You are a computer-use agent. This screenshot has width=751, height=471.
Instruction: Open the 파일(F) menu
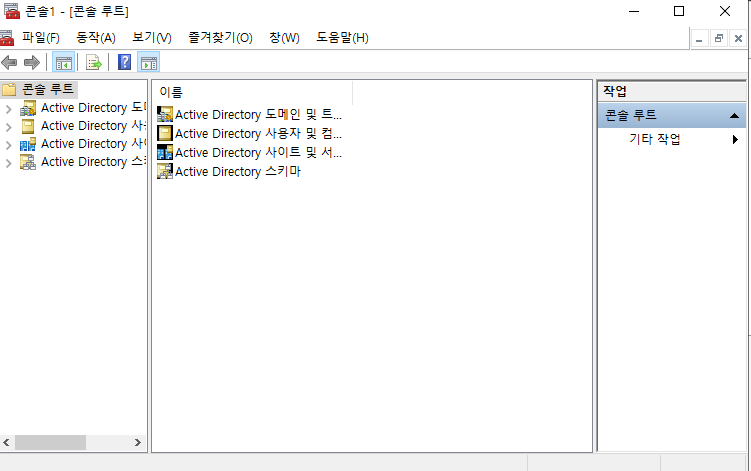(x=41, y=38)
